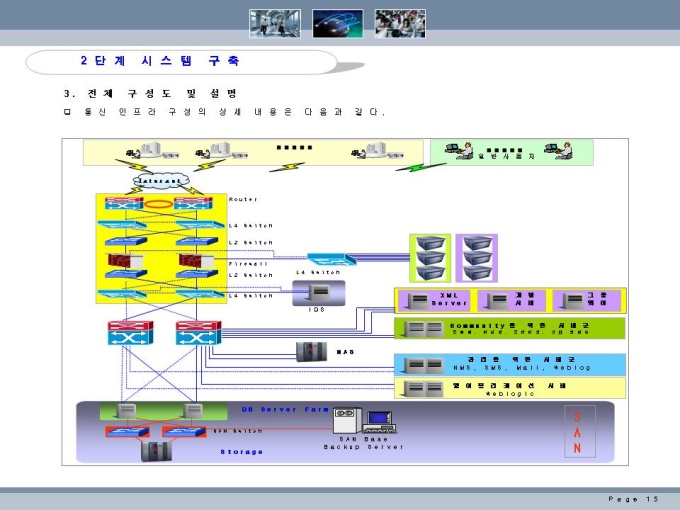Select the XML Server icon

click(418, 301)
